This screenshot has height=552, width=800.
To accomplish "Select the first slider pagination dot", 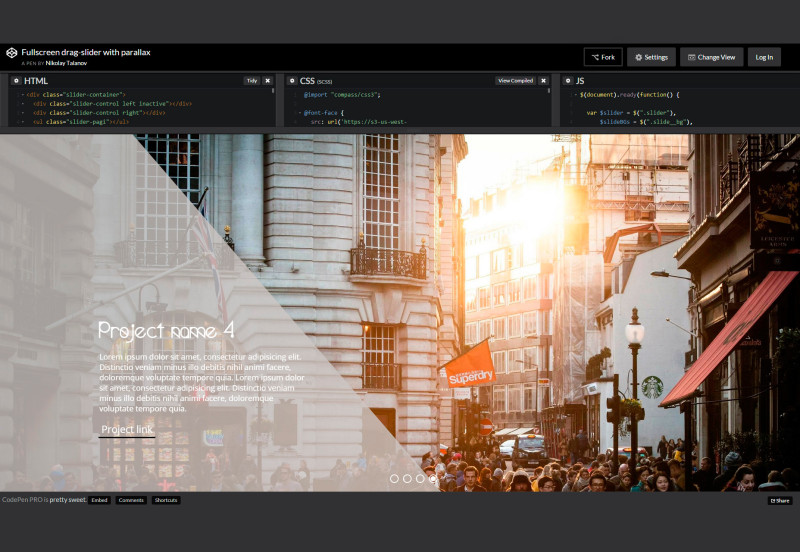I will pyautogui.click(x=394, y=479).
